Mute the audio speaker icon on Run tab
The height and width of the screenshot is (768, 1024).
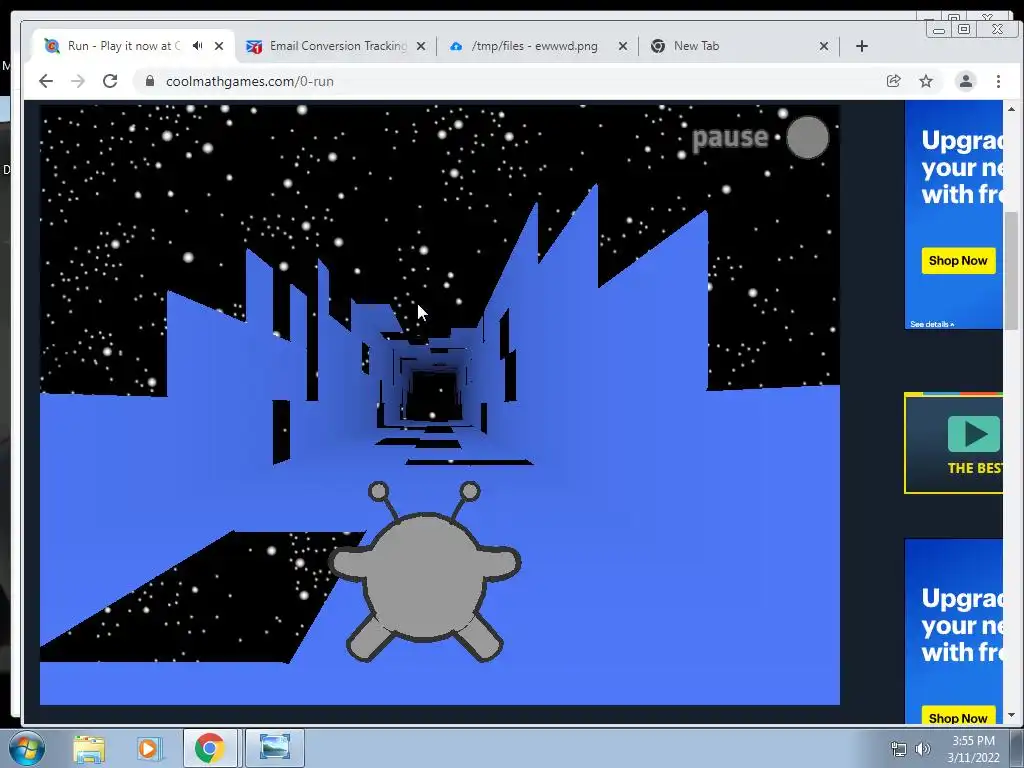(197, 46)
